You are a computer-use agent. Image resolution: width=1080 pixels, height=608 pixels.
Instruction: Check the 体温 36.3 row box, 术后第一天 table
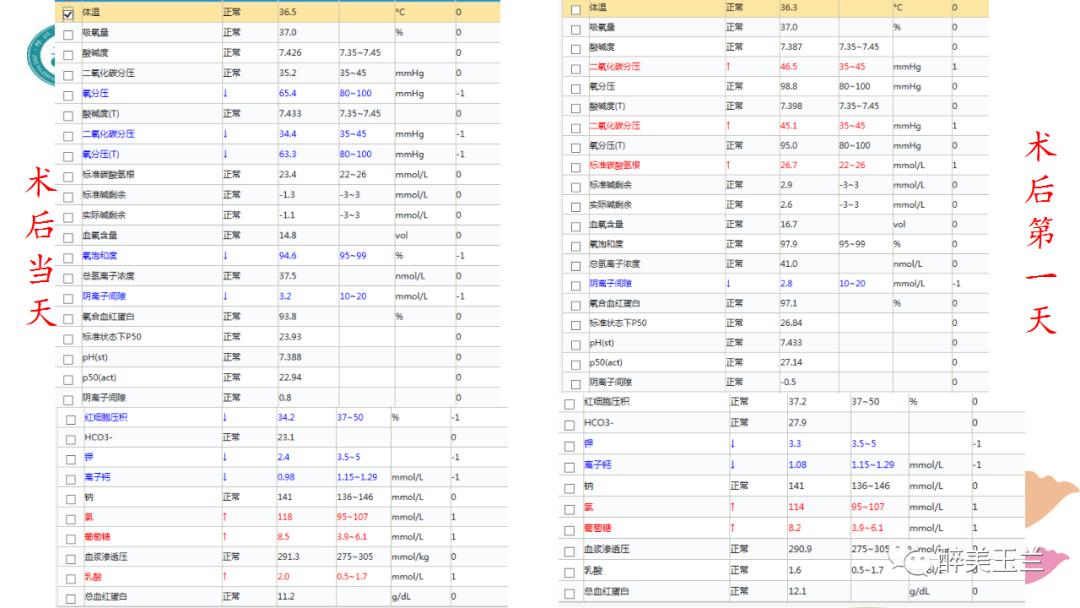575,10
